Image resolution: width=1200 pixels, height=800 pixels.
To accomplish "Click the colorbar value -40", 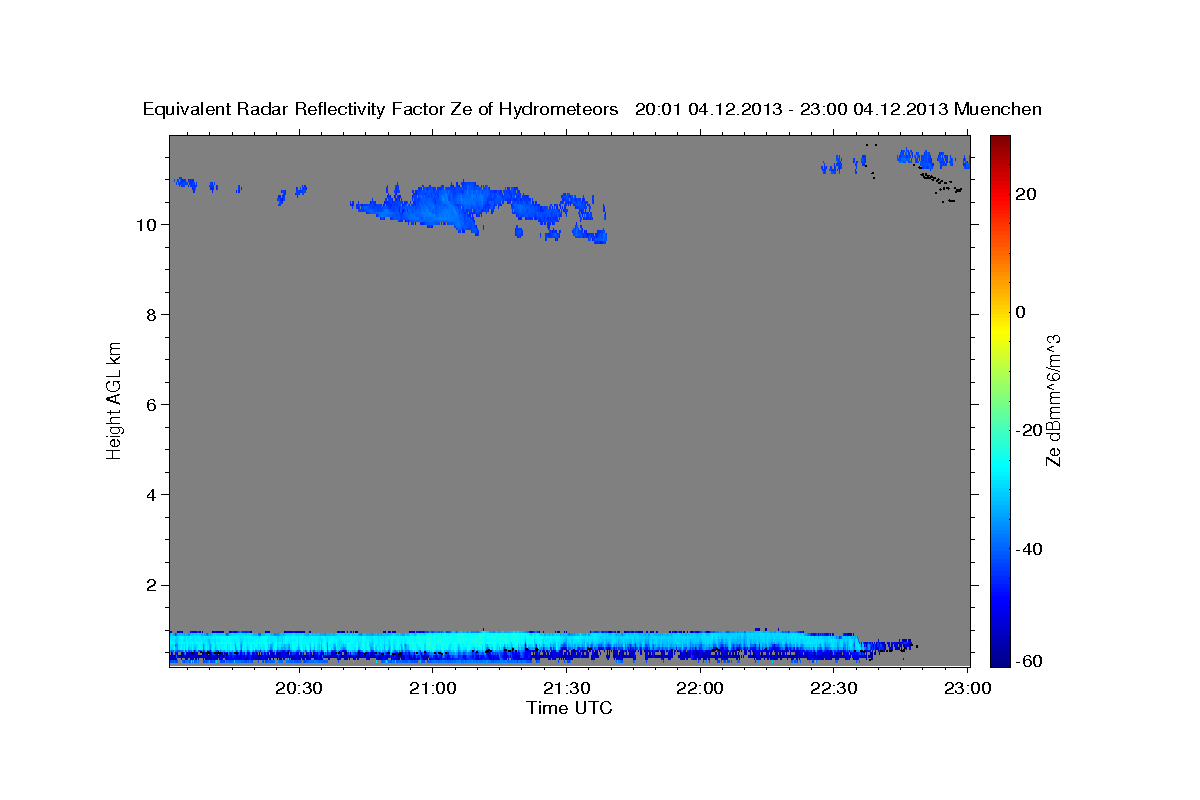I will click(1029, 548).
